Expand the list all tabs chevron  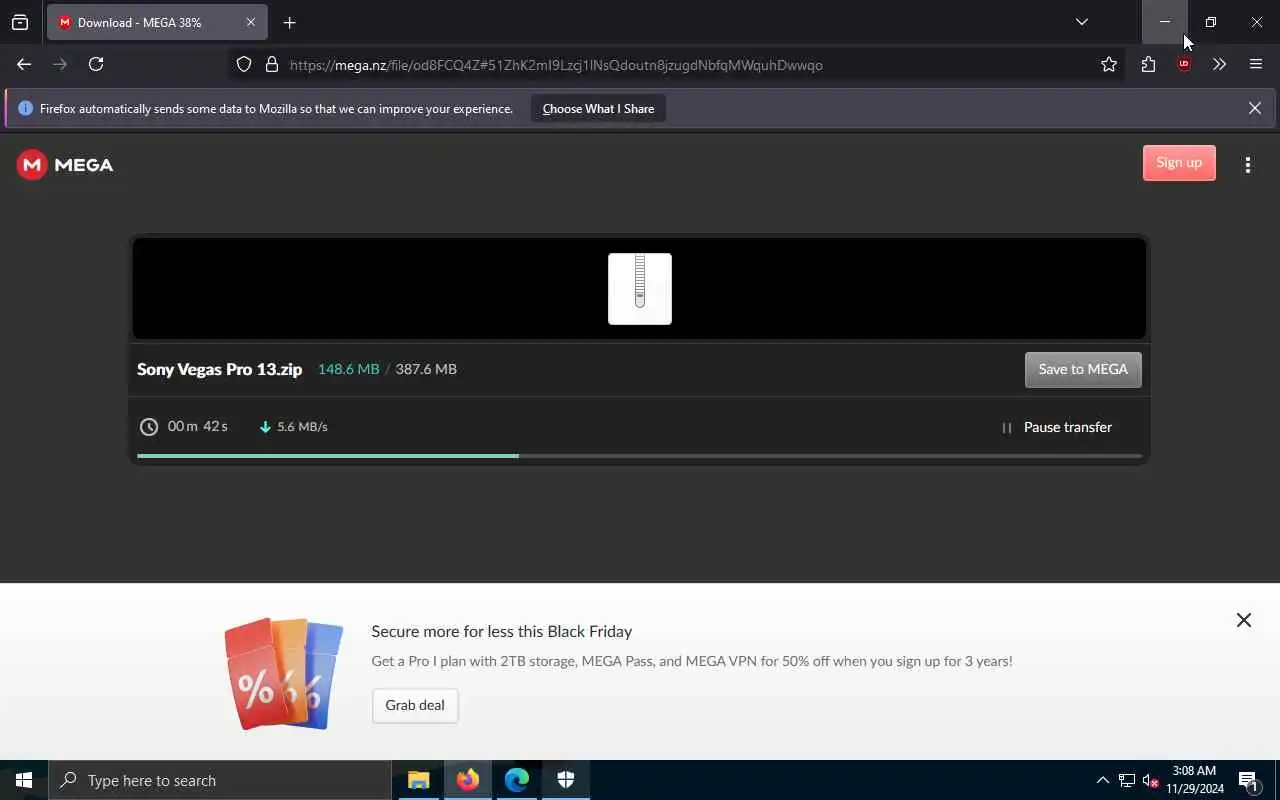pos(1081,22)
